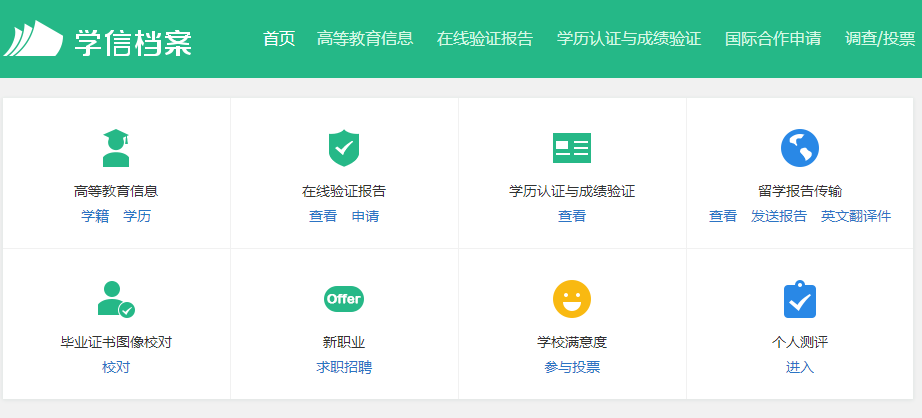Open 首页 in the top navigation
Screen dimensions: 922x418
pyautogui.click(x=279, y=39)
